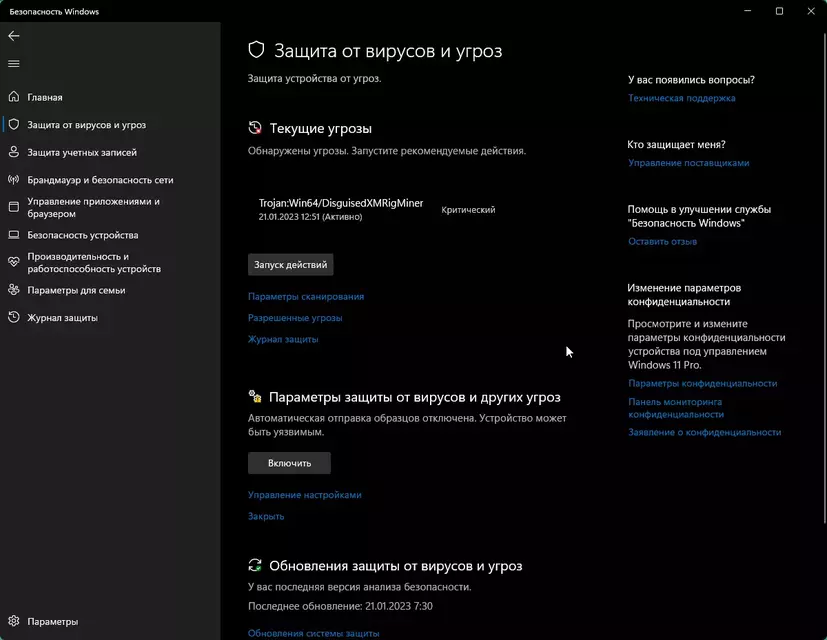The height and width of the screenshot is (640, 827).
Task: Minimize the Безопасность Windows window
Action: pos(747,11)
